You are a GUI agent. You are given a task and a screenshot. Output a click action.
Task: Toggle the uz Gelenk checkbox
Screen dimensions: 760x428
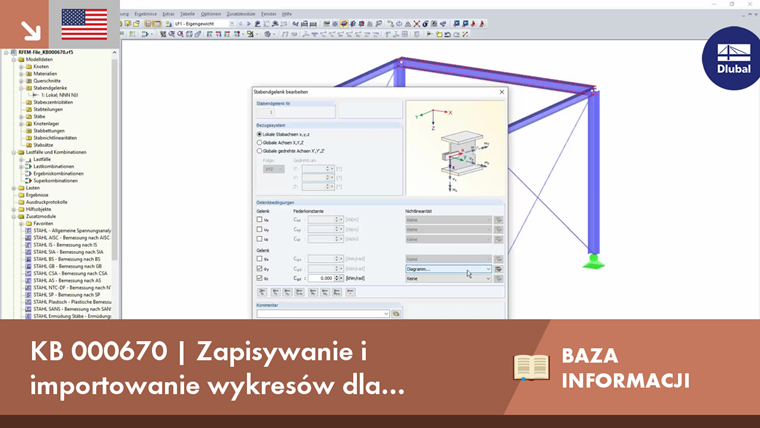(x=260, y=239)
